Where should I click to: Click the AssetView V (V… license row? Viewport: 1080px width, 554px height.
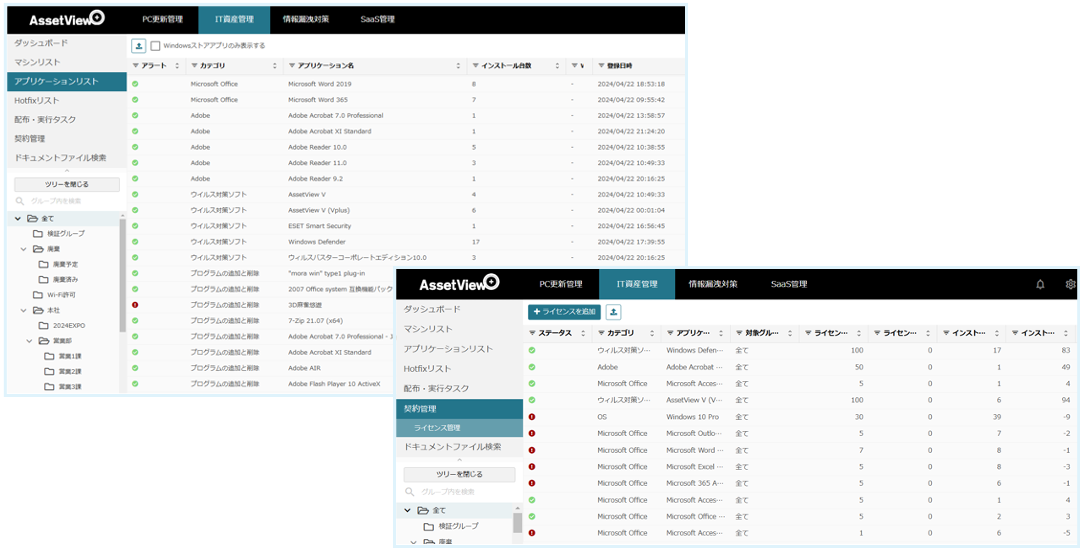[x=802, y=400]
